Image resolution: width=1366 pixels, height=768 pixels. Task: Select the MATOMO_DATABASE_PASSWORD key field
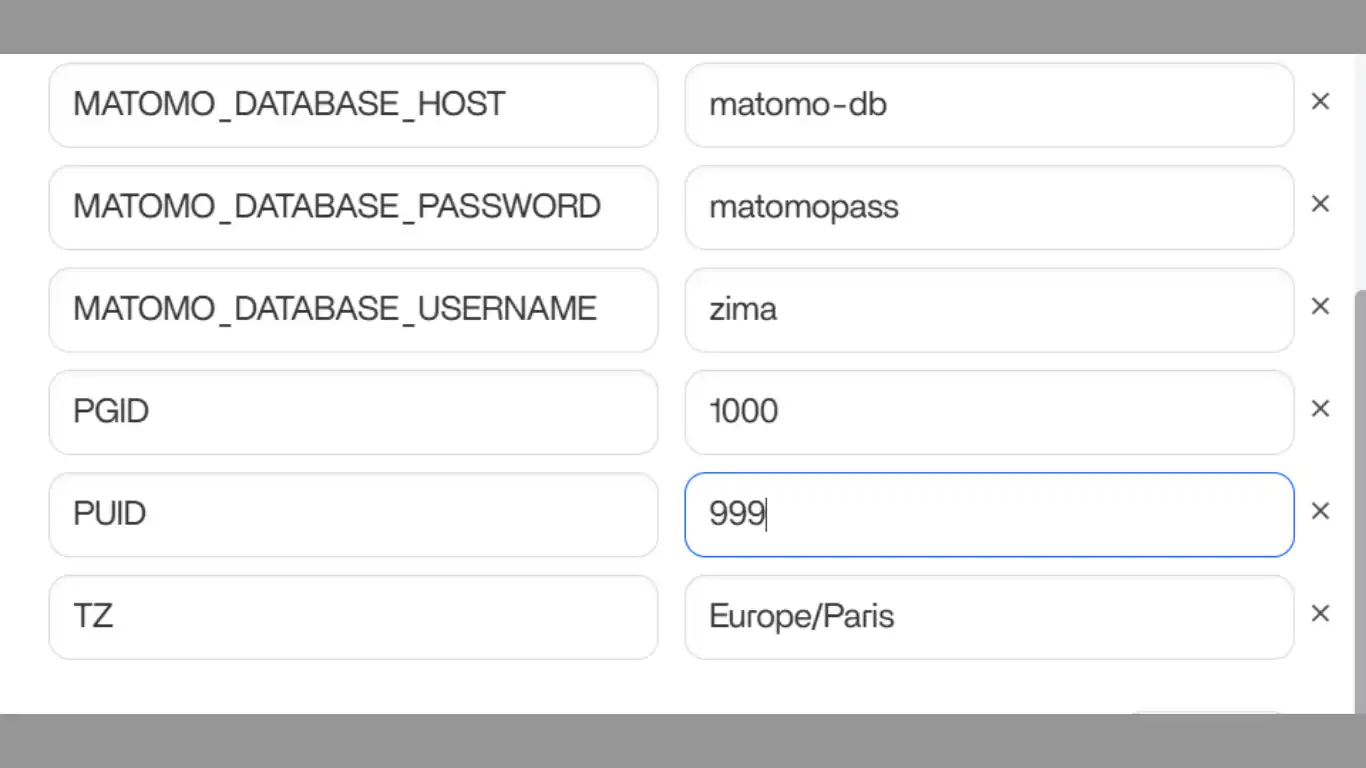353,207
